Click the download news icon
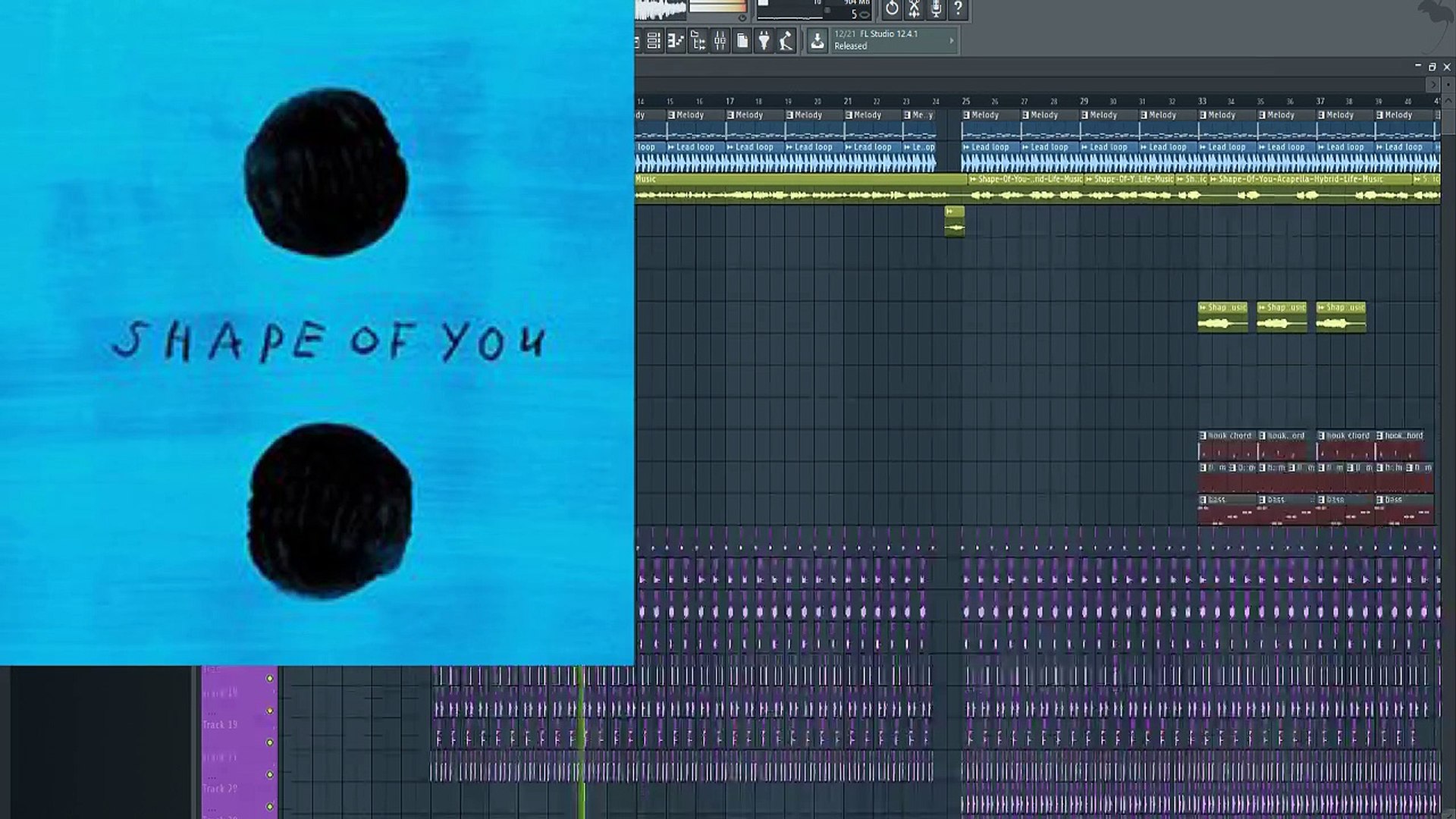1456x819 pixels. click(817, 41)
